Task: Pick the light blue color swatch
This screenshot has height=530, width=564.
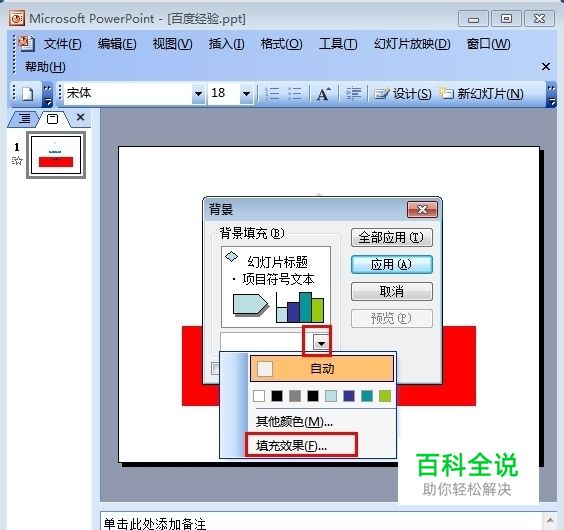Action: 331,396
